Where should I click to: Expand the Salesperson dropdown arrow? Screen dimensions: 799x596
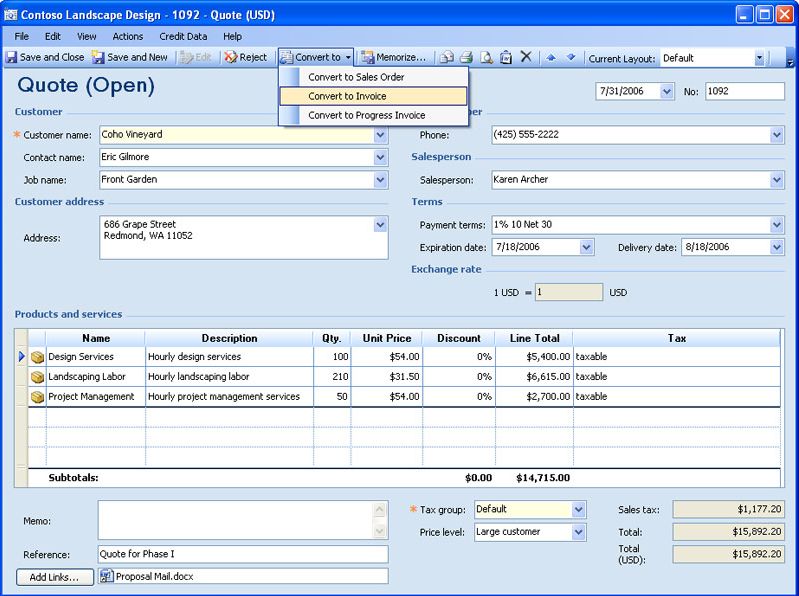coord(777,180)
